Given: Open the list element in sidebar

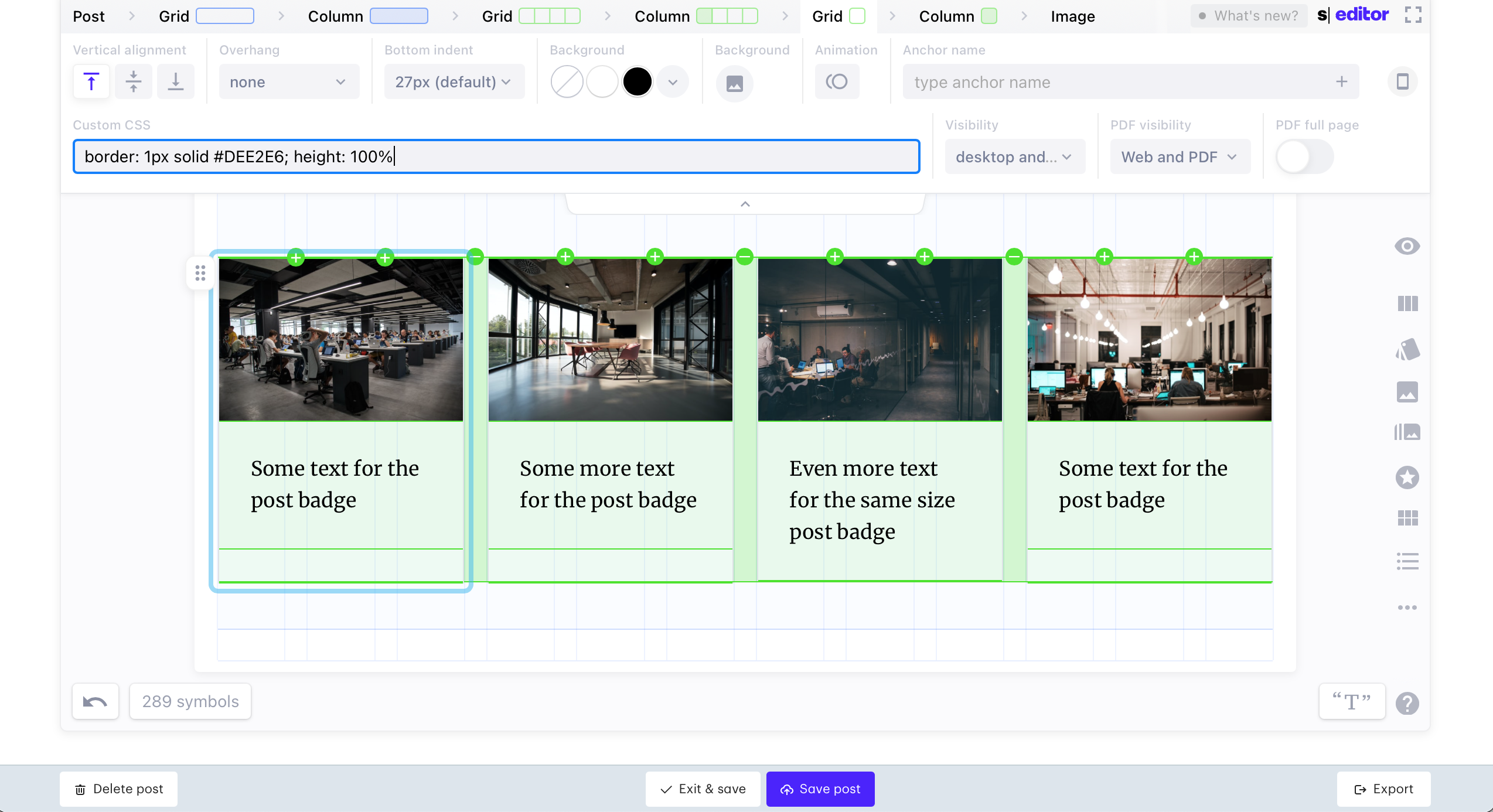Looking at the screenshot, I should tap(1407, 561).
